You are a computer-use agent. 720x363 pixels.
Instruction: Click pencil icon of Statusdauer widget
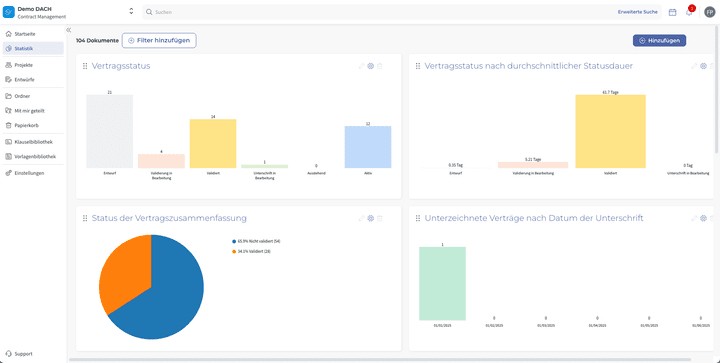coord(694,66)
